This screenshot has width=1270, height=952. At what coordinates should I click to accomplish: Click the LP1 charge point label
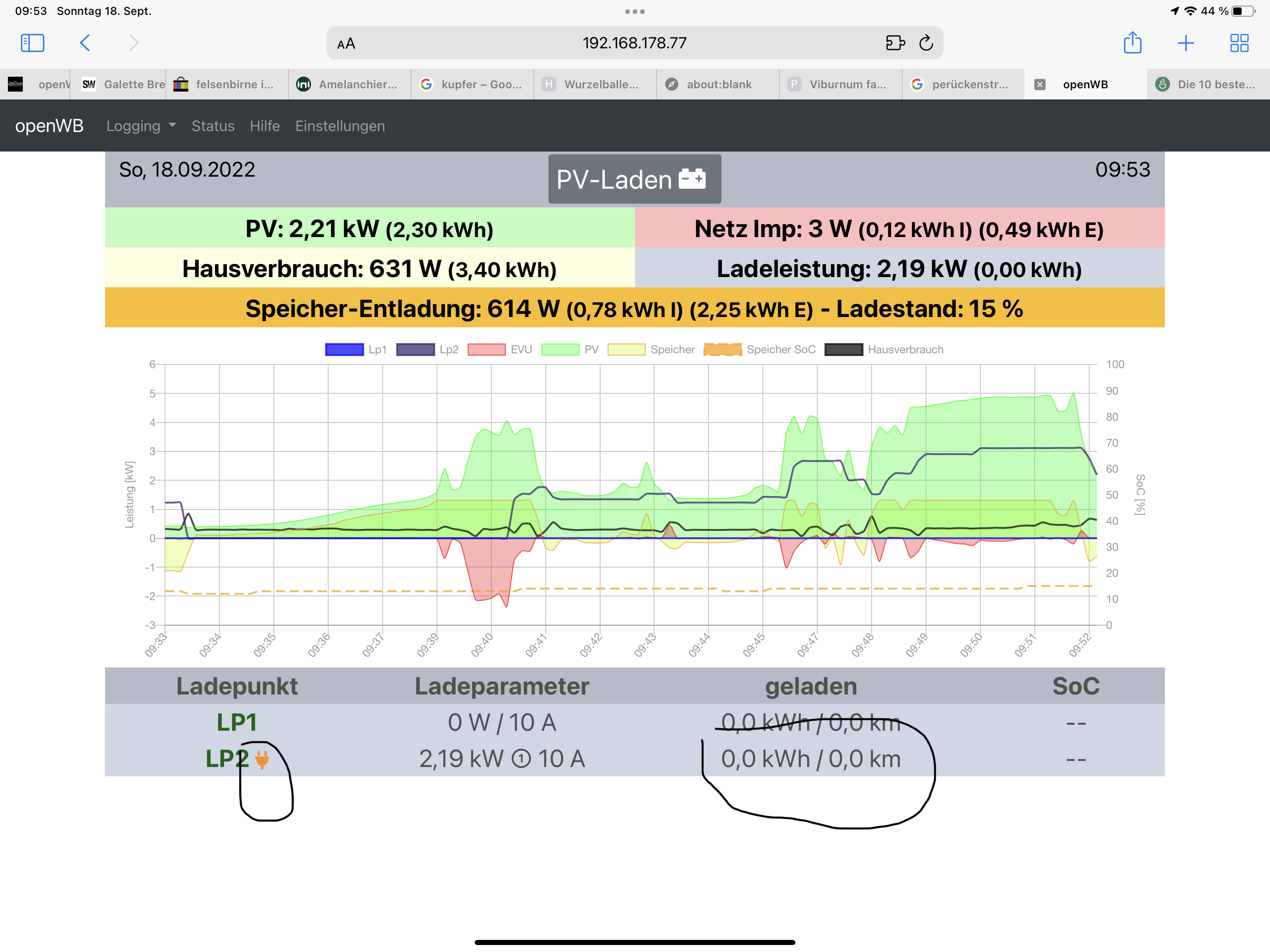click(x=237, y=722)
